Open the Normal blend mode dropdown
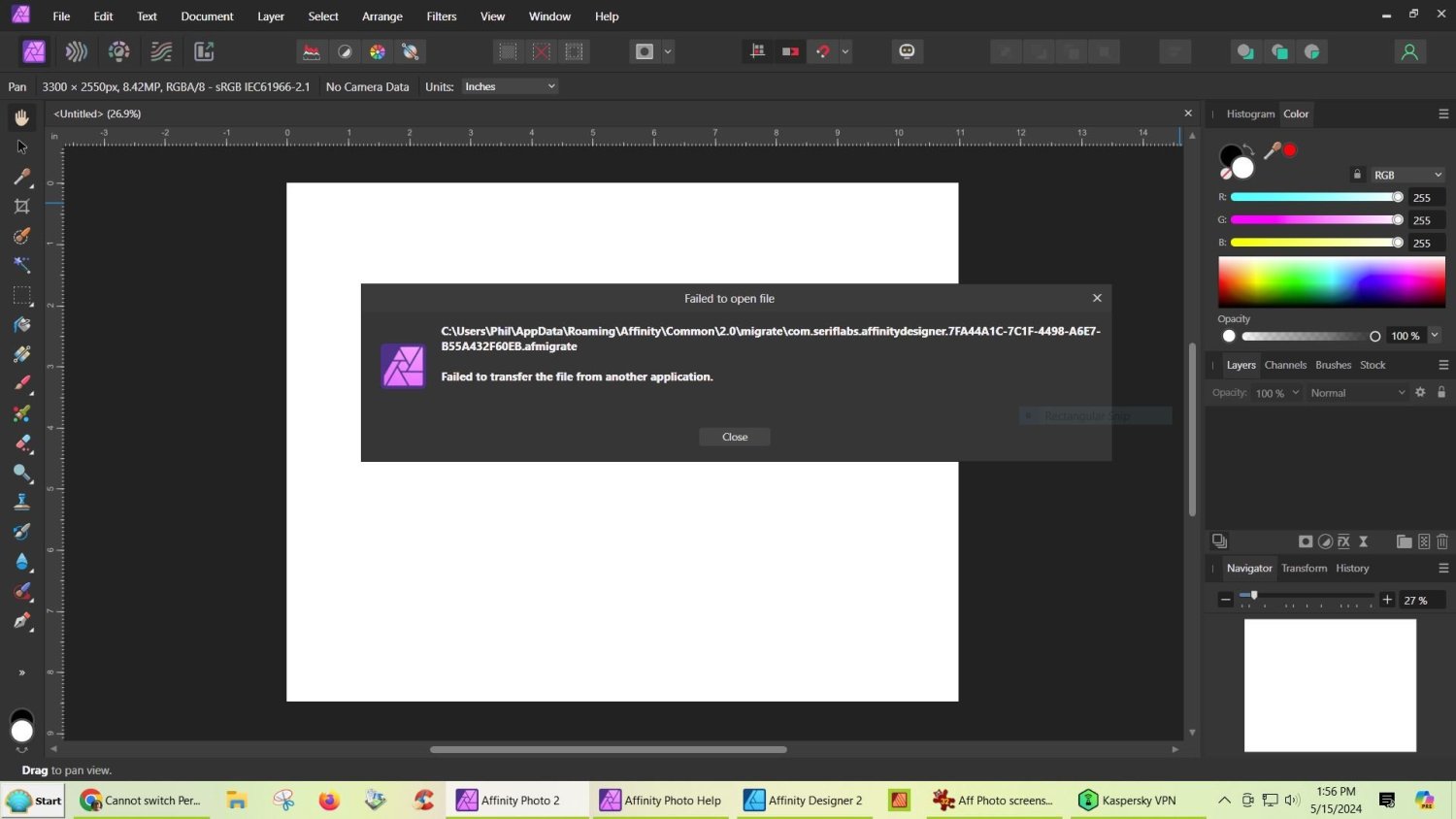 point(1357,392)
